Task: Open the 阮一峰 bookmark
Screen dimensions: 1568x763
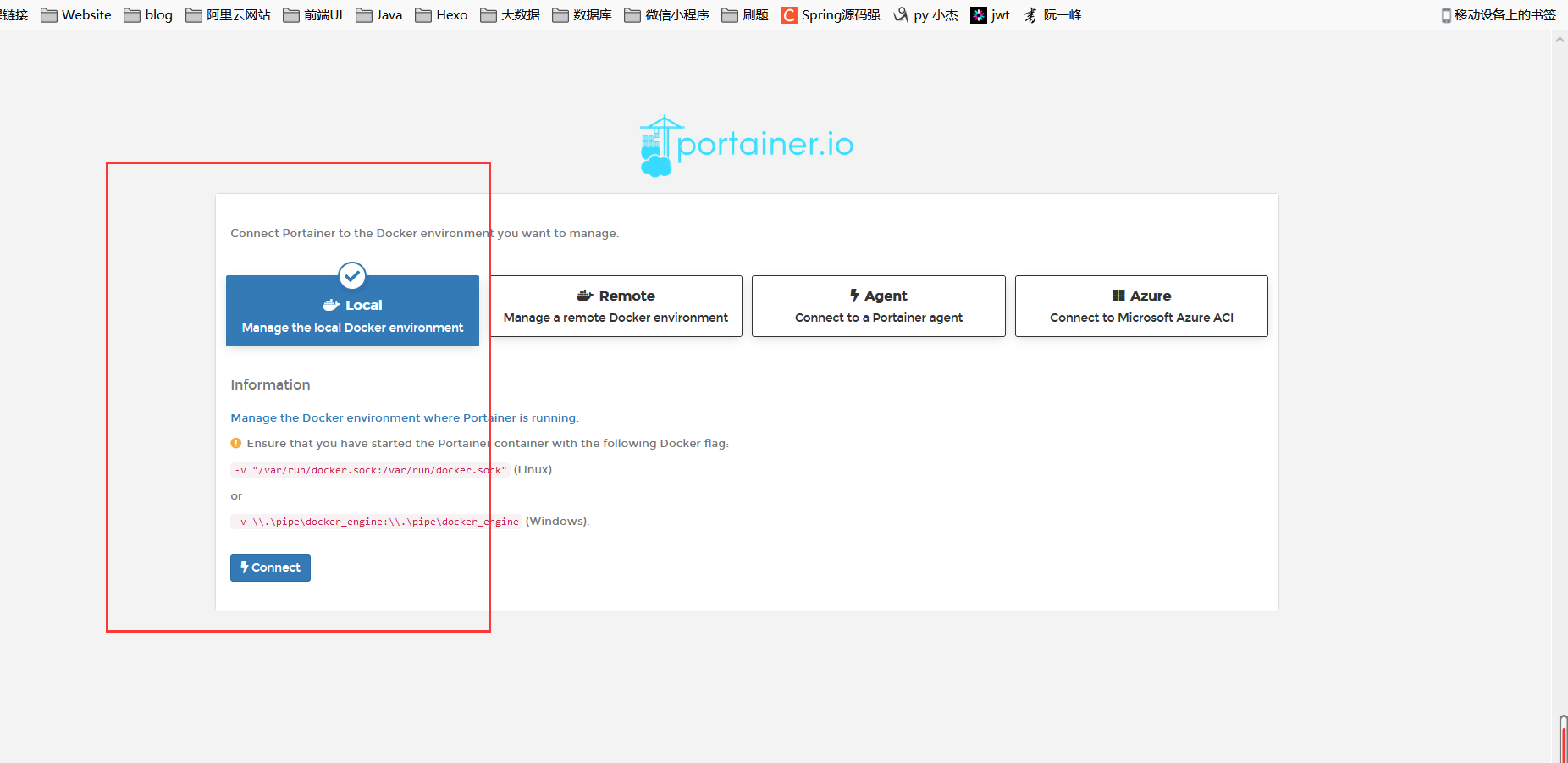Action: 1052,15
